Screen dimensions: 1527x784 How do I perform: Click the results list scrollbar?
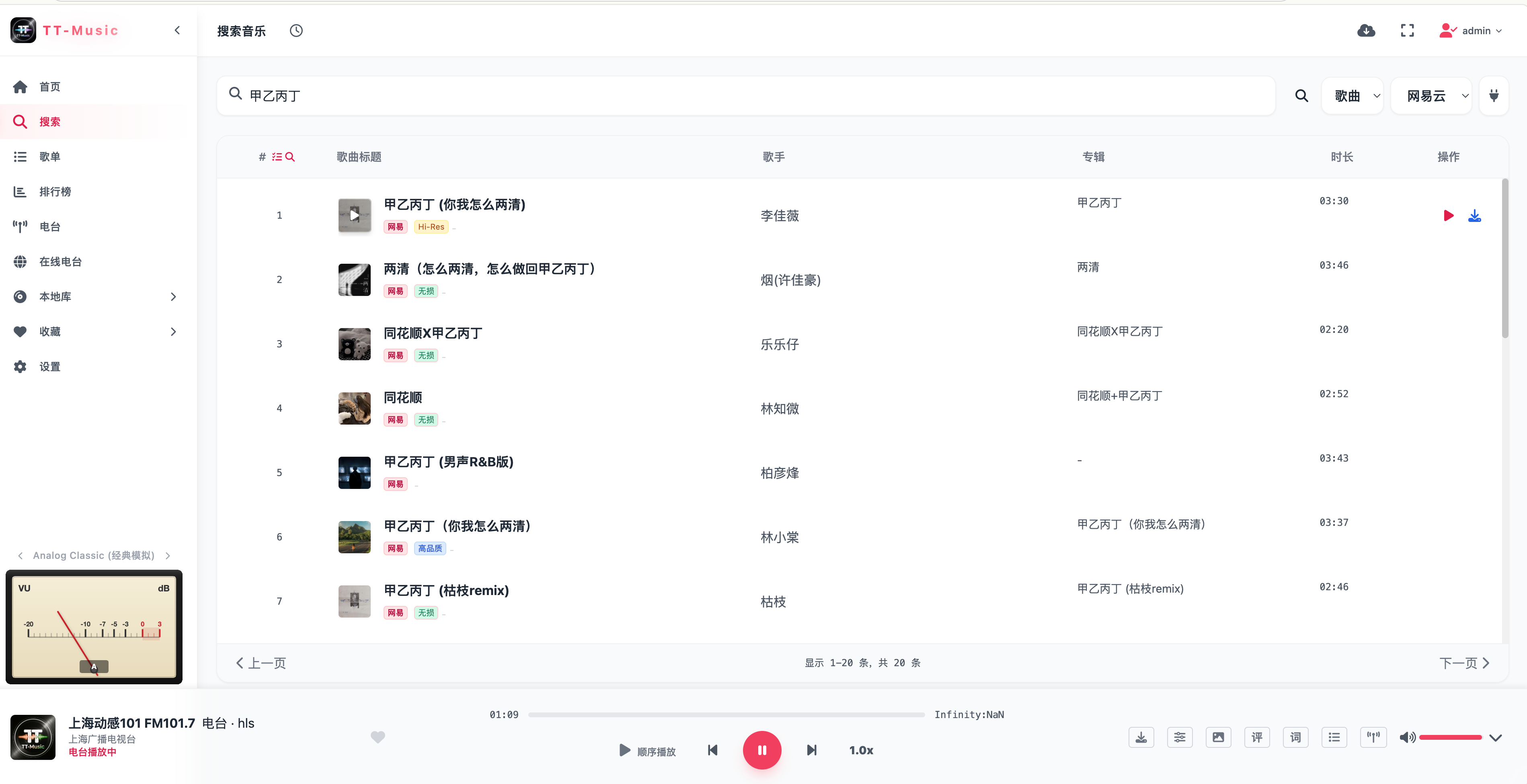click(x=1504, y=259)
